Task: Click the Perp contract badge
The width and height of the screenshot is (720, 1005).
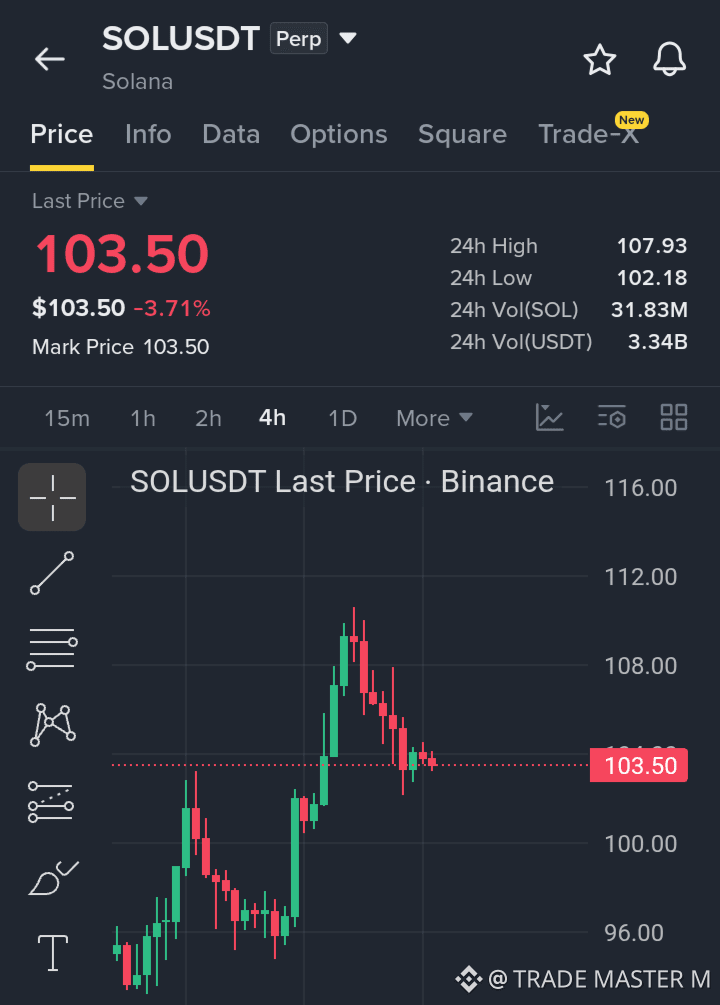Action: tap(299, 38)
